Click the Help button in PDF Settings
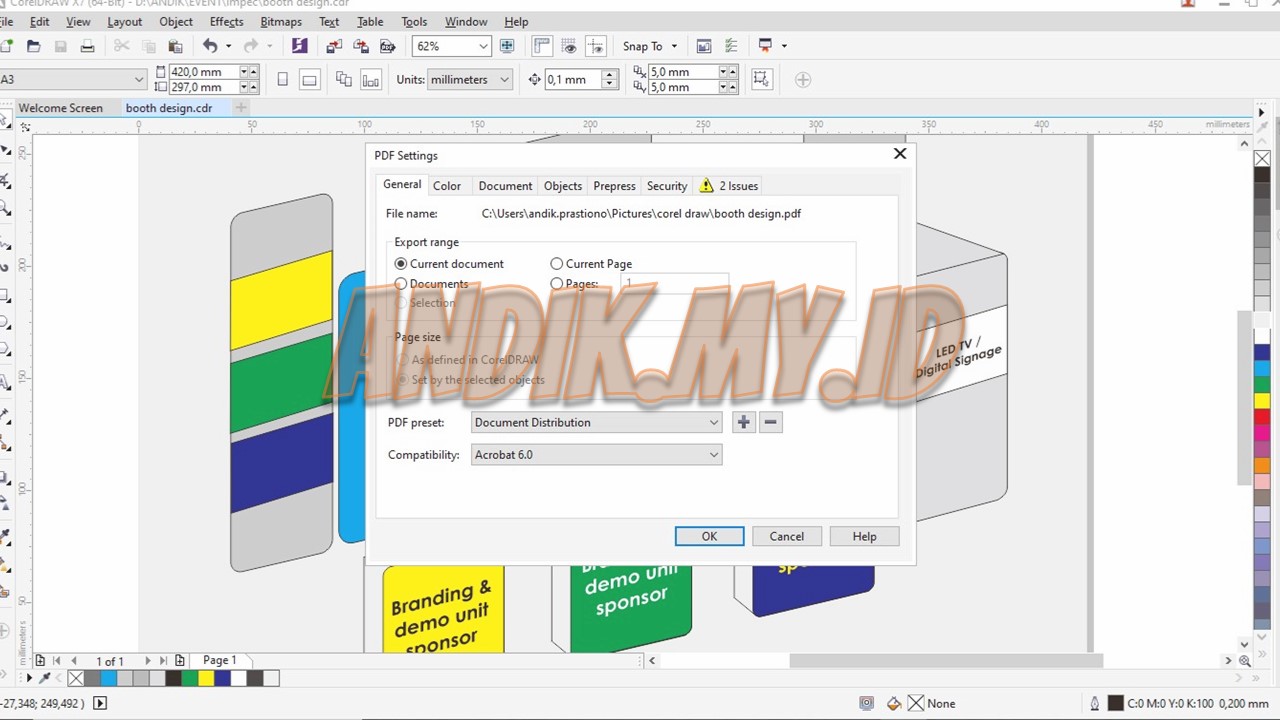This screenshot has height=720, width=1280. [x=864, y=536]
